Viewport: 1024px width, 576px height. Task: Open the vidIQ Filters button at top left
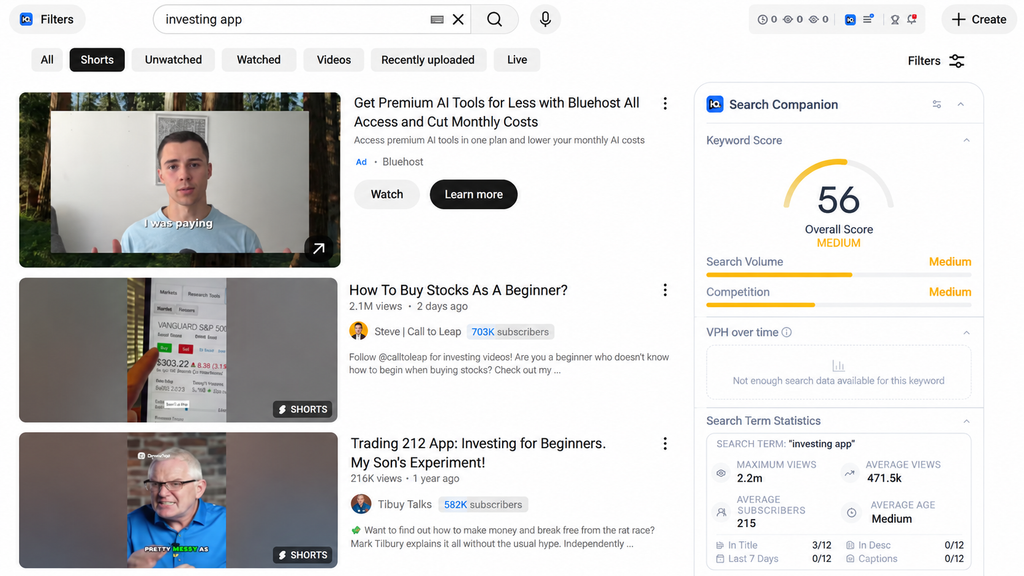pyautogui.click(x=47, y=20)
